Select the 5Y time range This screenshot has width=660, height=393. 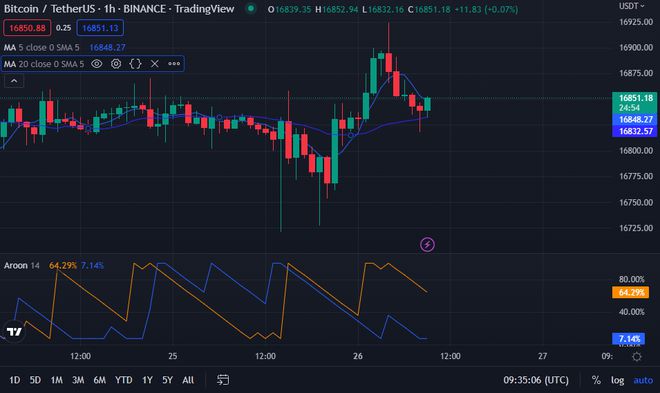(x=168, y=380)
